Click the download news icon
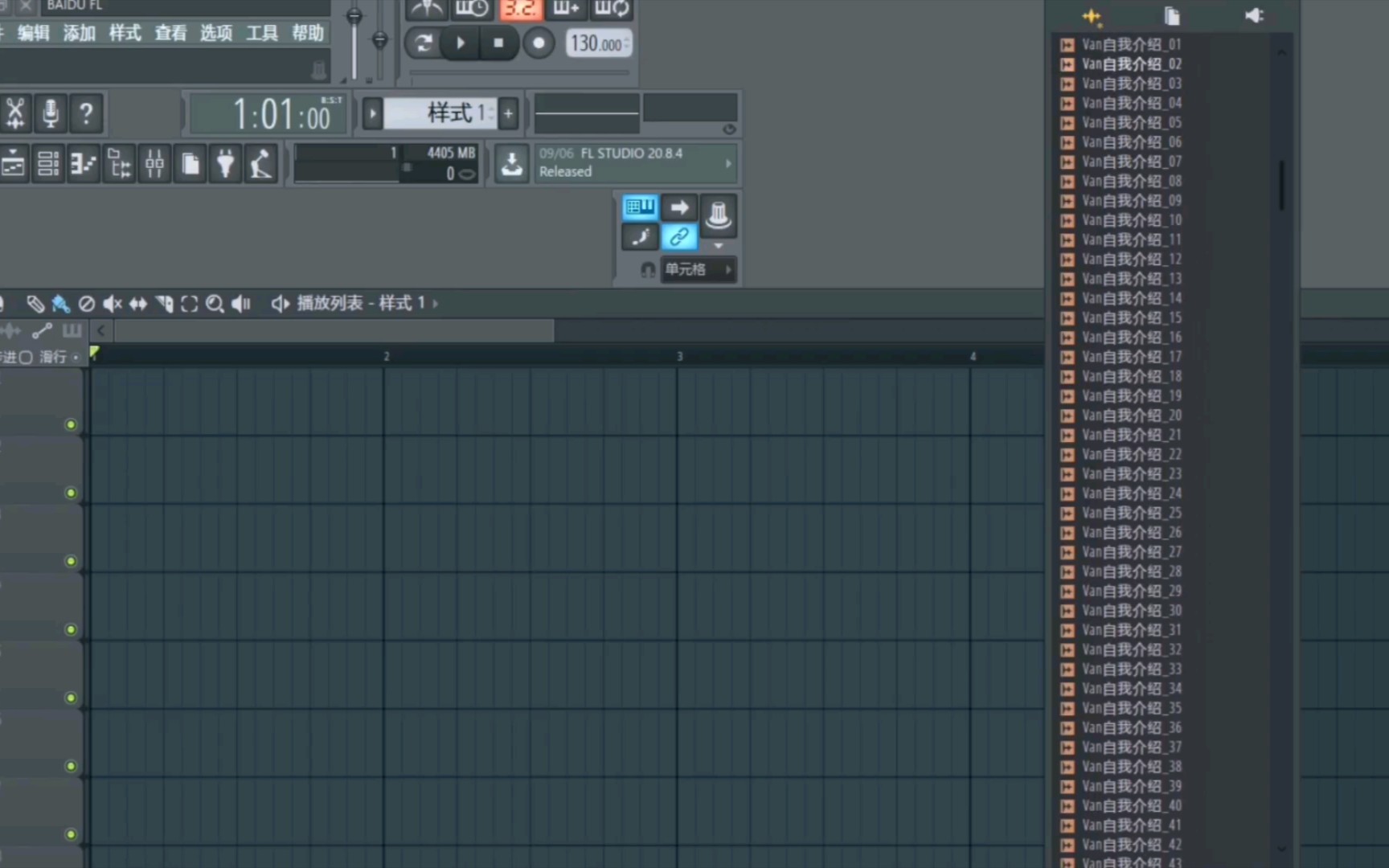The height and width of the screenshot is (868, 1389). point(511,164)
